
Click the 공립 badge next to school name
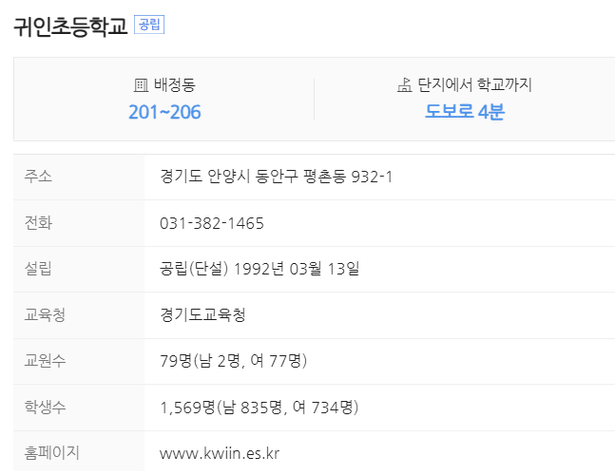(x=149, y=25)
